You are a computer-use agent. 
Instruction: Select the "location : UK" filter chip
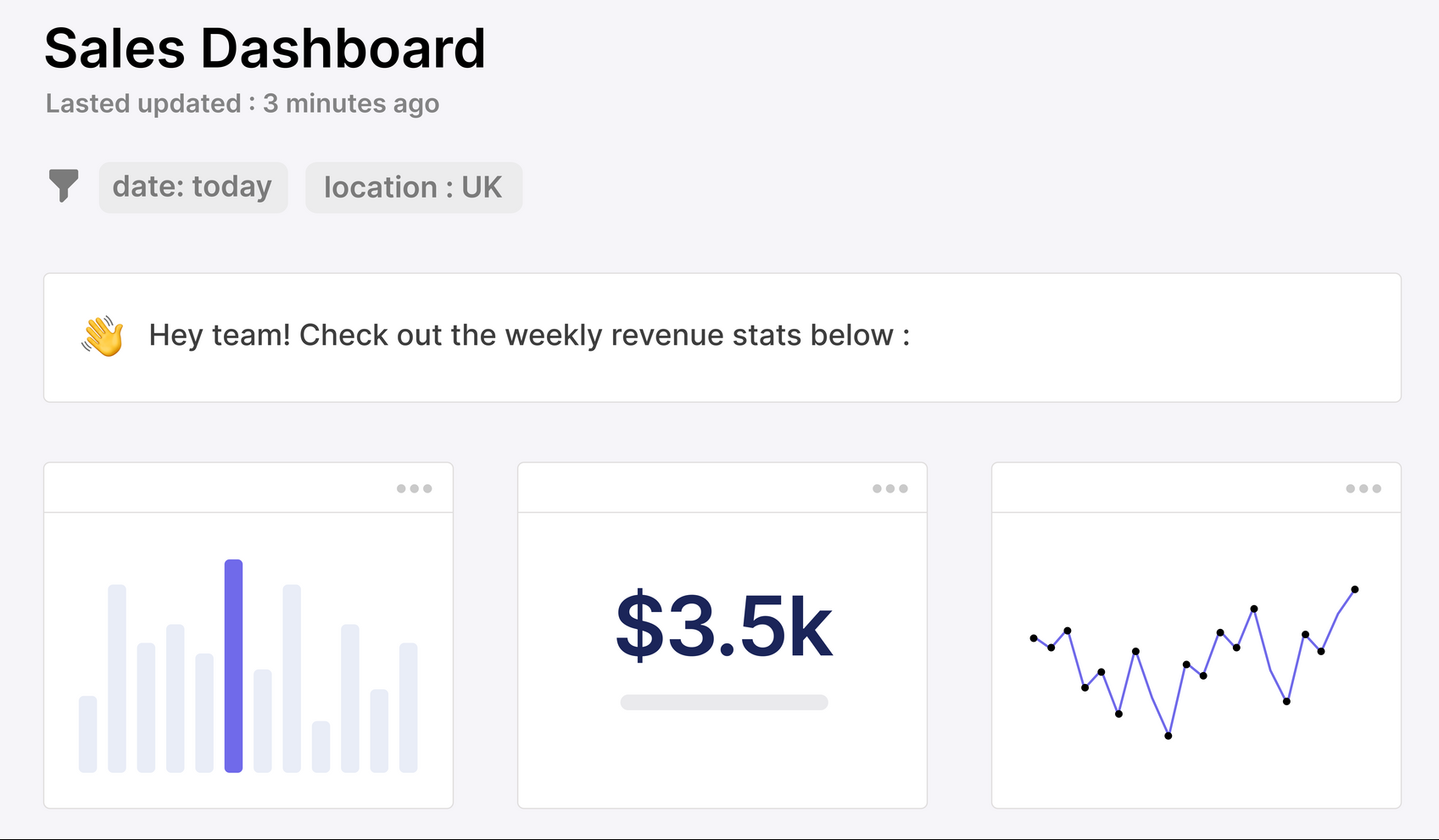click(414, 187)
